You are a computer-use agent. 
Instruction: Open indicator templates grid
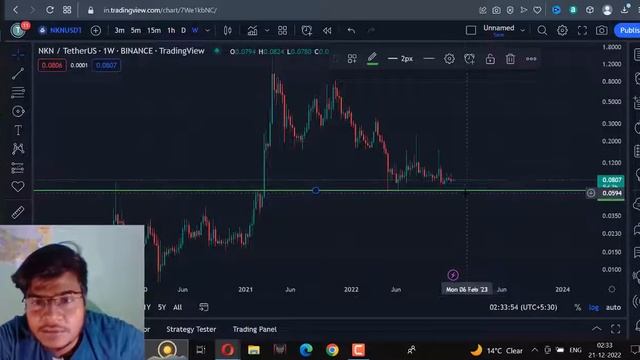click(x=282, y=30)
